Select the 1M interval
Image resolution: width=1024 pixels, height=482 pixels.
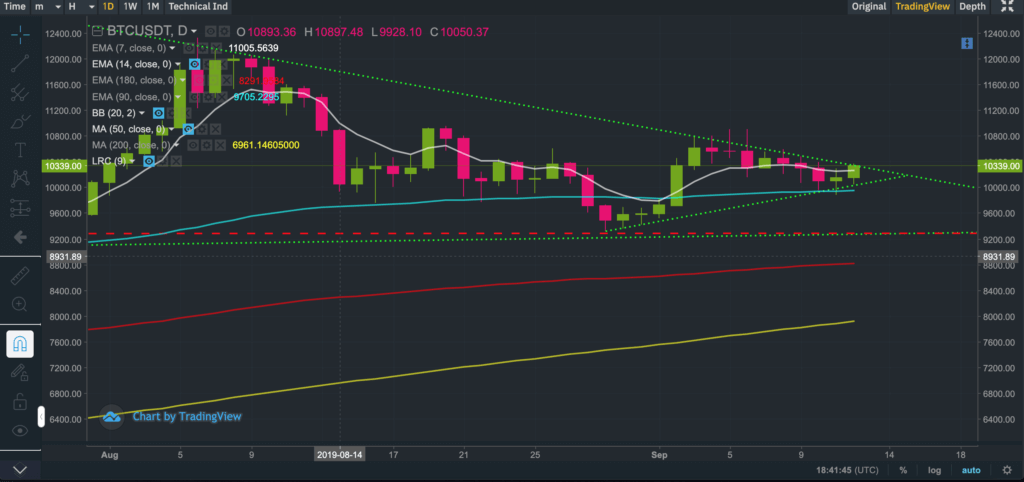[x=152, y=7]
